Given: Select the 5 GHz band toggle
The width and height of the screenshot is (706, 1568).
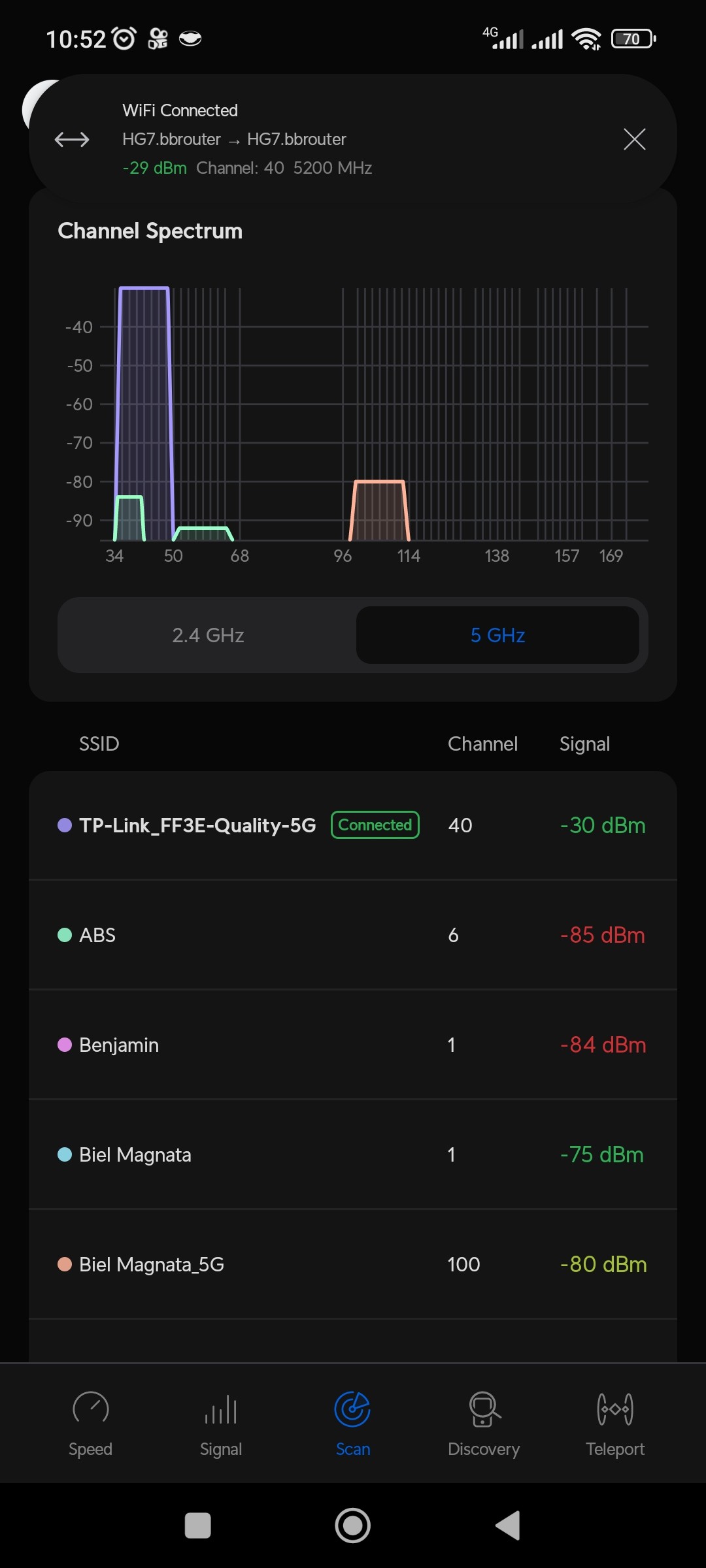Looking at the screenshot, I should point(497,635).
